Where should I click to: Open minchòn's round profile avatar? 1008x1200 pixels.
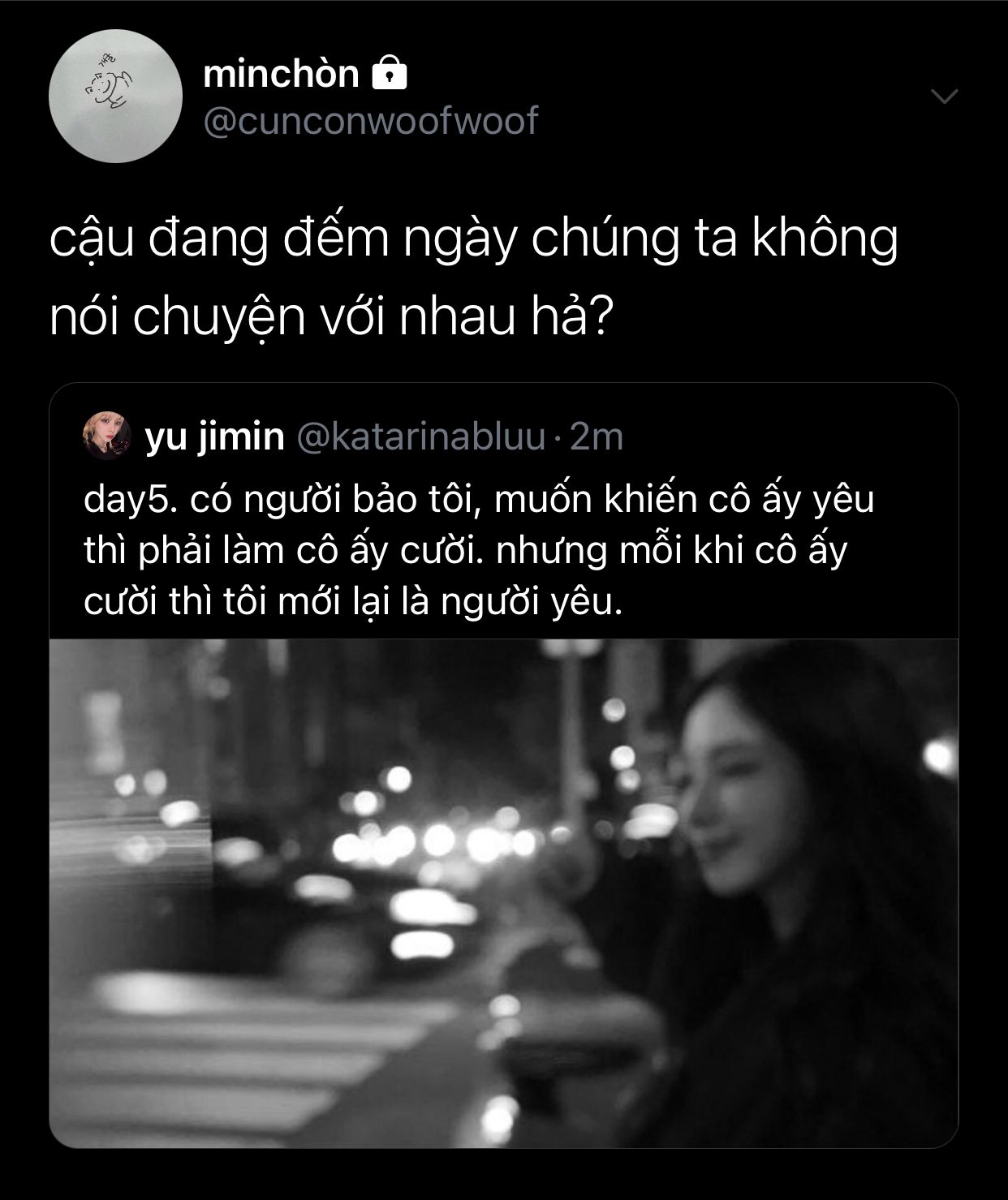(115, 96)
